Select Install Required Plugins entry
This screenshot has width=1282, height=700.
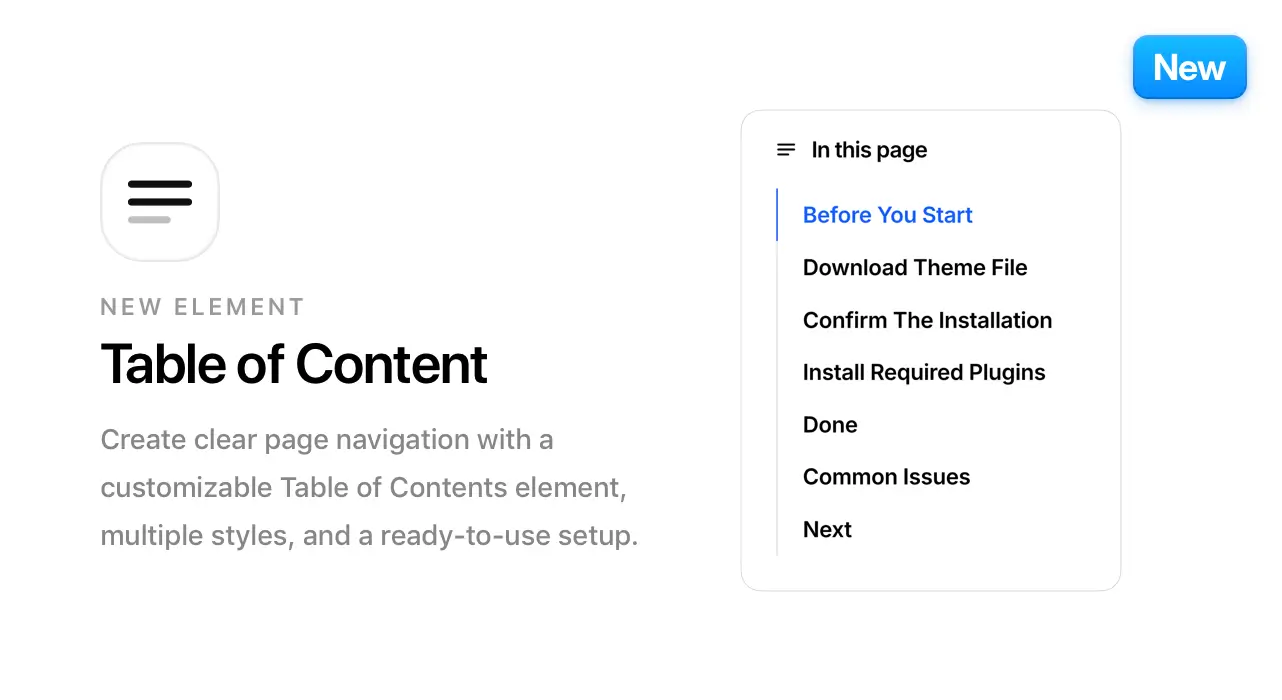point(924,372)
